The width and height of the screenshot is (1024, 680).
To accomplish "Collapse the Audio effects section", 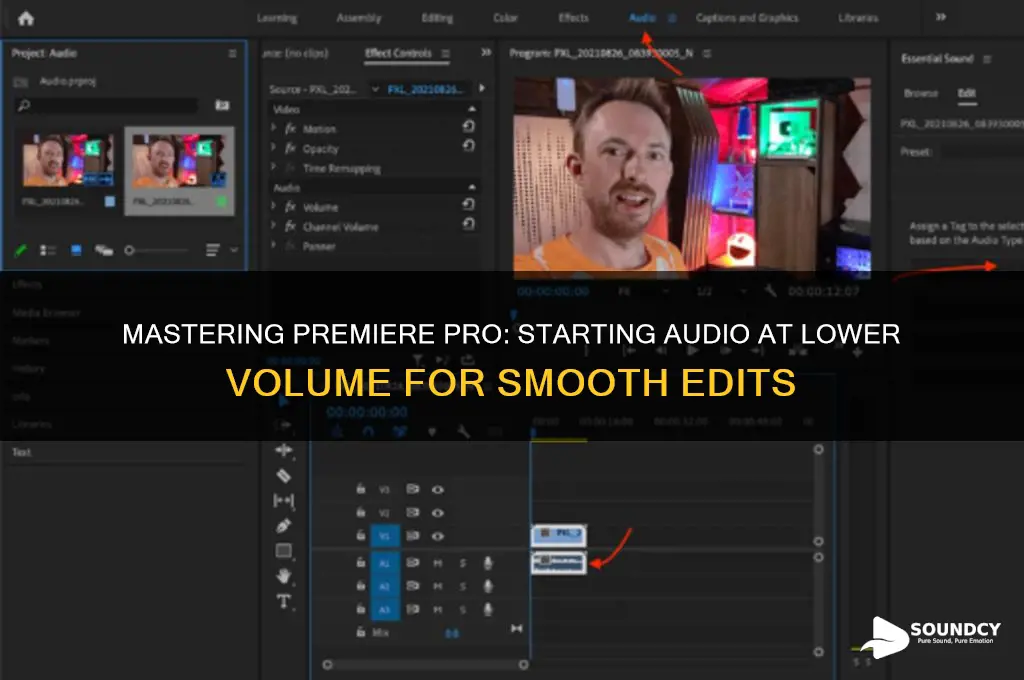I will coord(472,187).
